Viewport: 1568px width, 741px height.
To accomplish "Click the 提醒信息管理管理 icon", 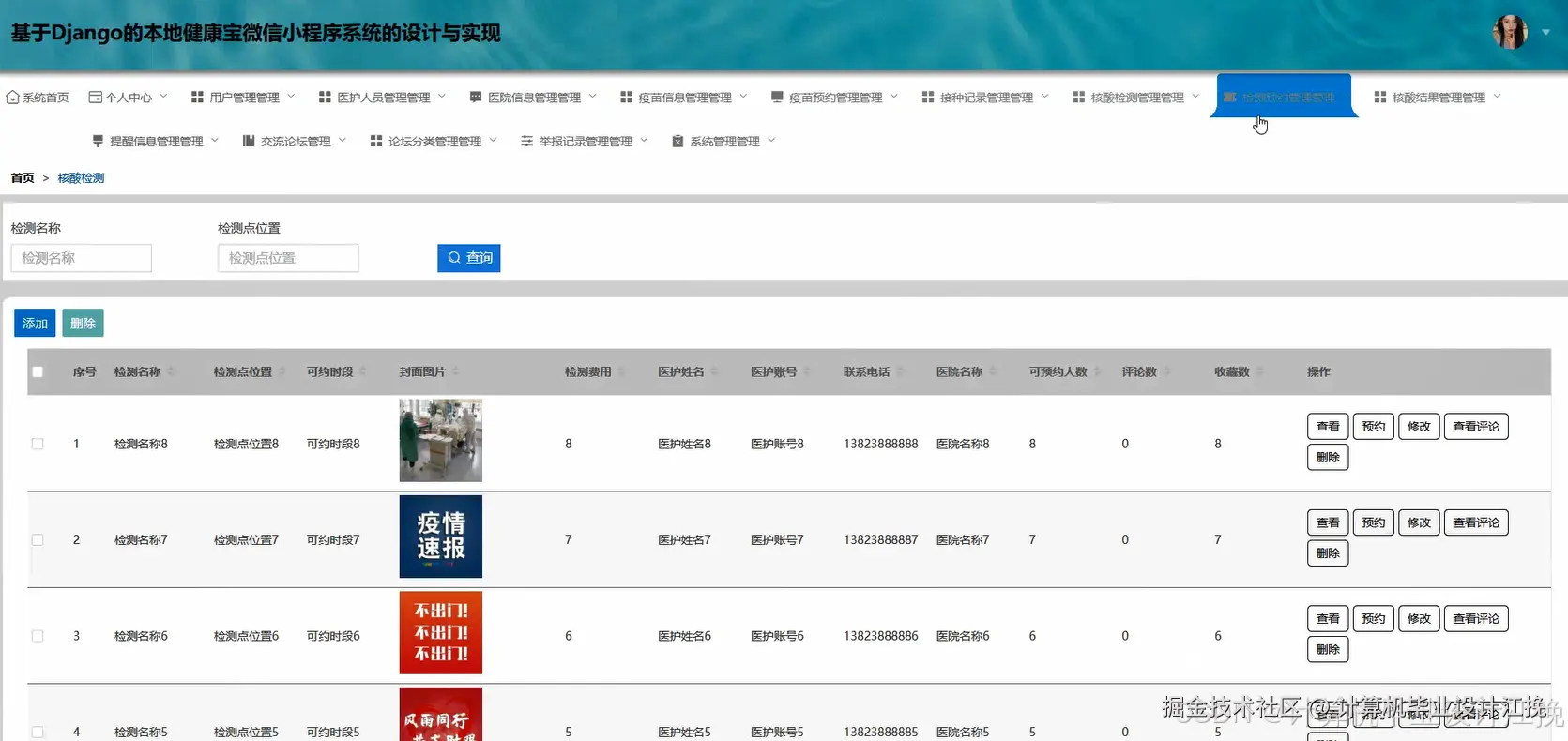I will [98, 142].
